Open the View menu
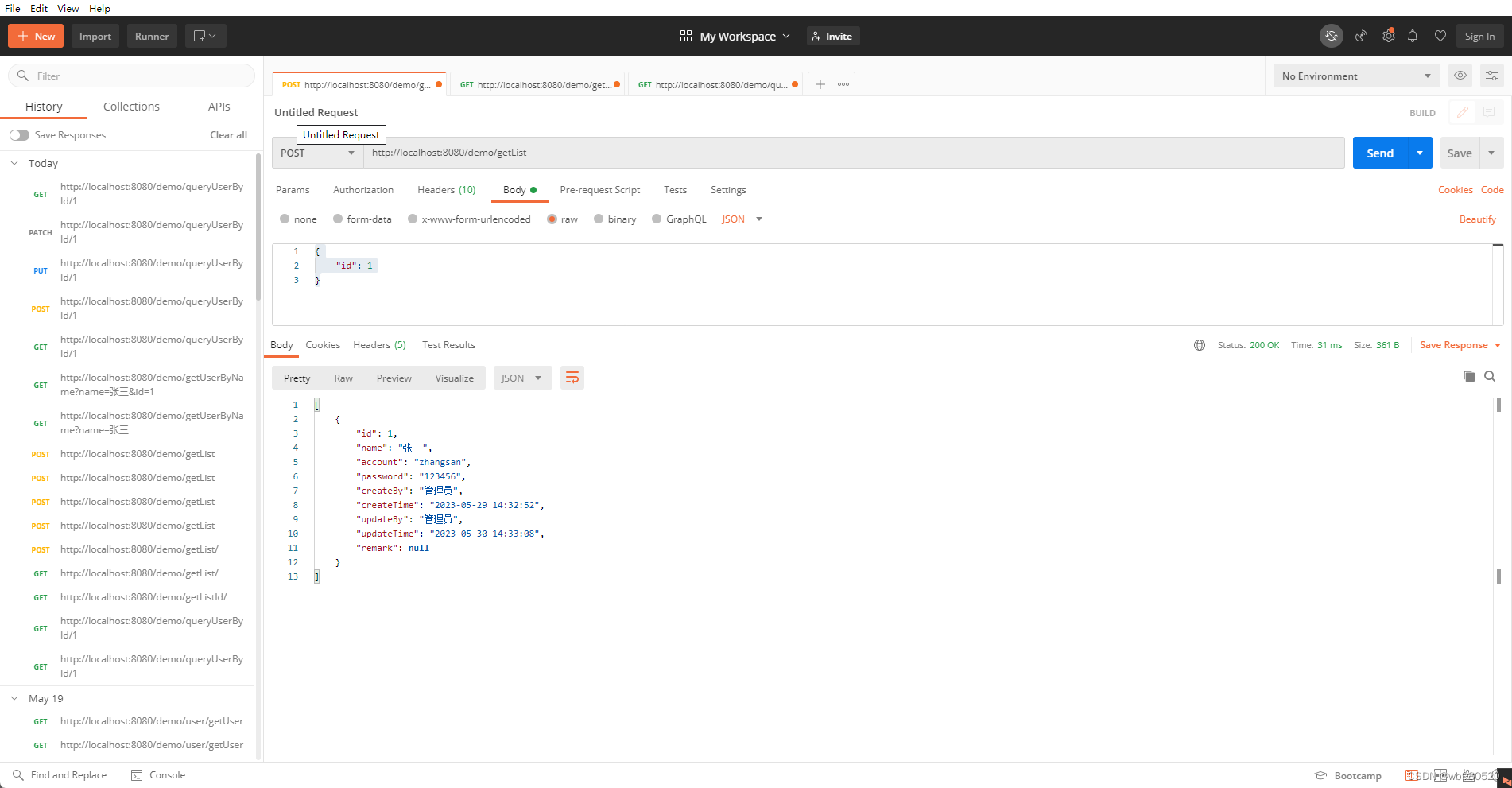 pos(68,8)
